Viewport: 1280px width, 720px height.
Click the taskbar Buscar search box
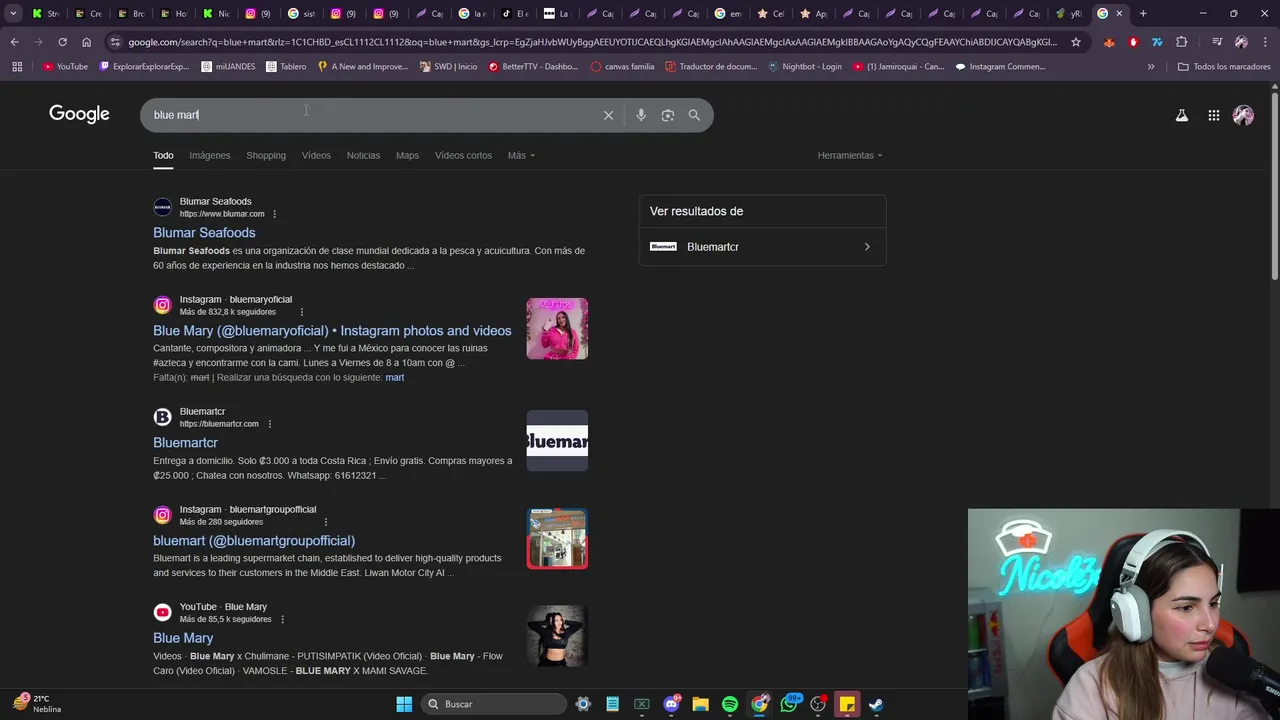pyautogui.click(x=493, y=704)
